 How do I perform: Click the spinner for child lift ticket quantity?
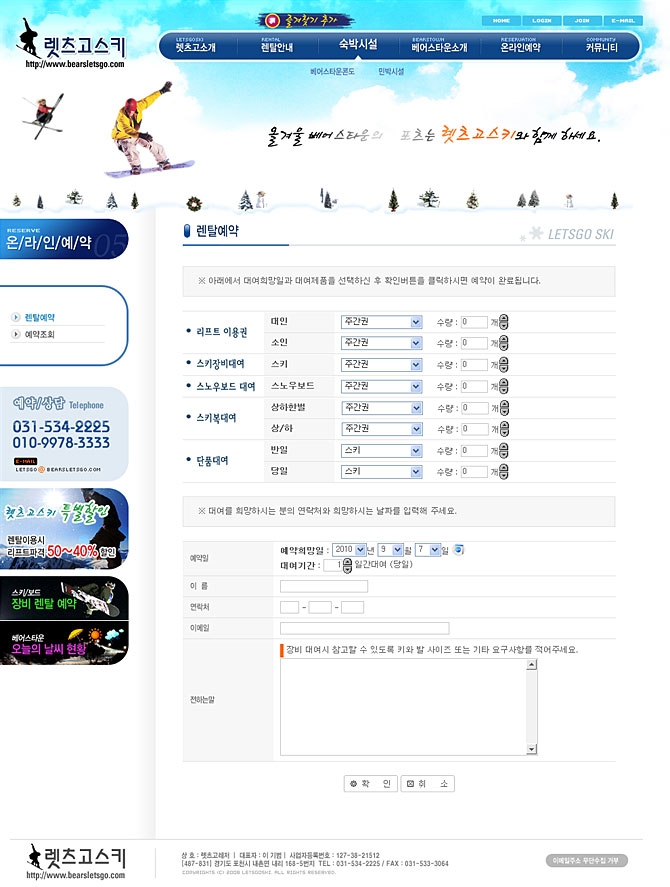pos(504,343)
